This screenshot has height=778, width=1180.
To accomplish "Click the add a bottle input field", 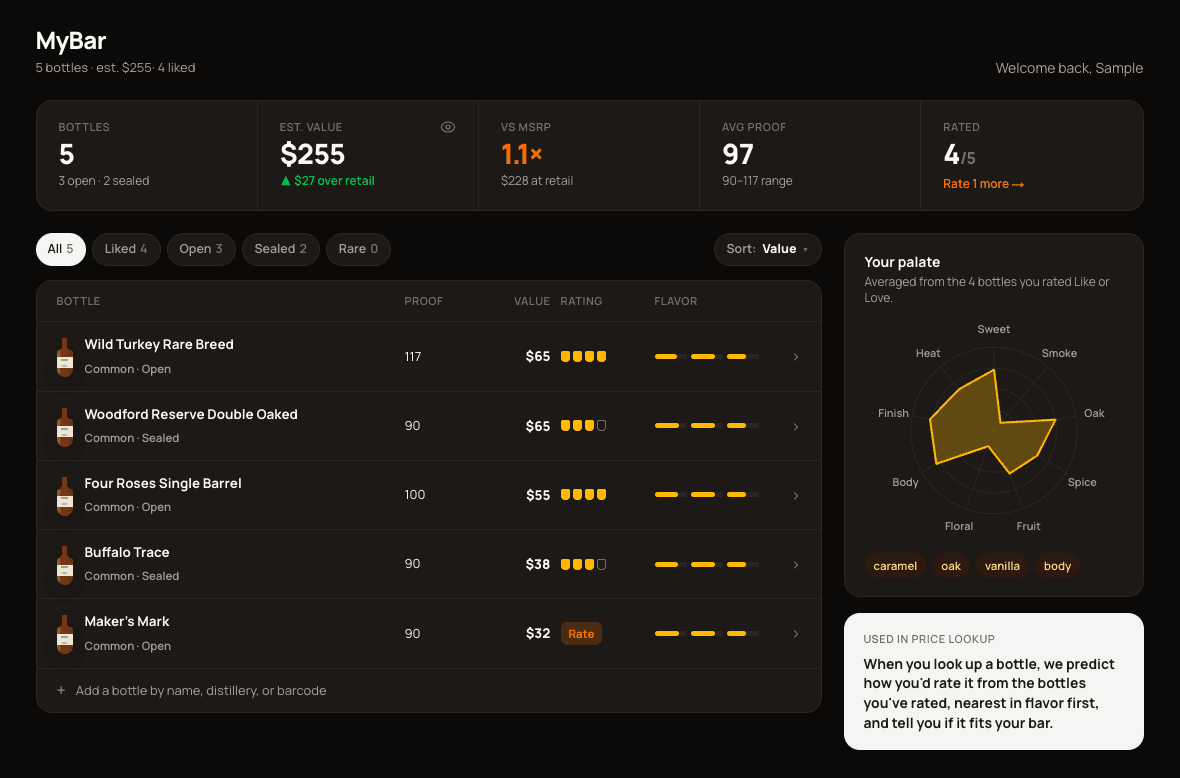I will (429, 690).
